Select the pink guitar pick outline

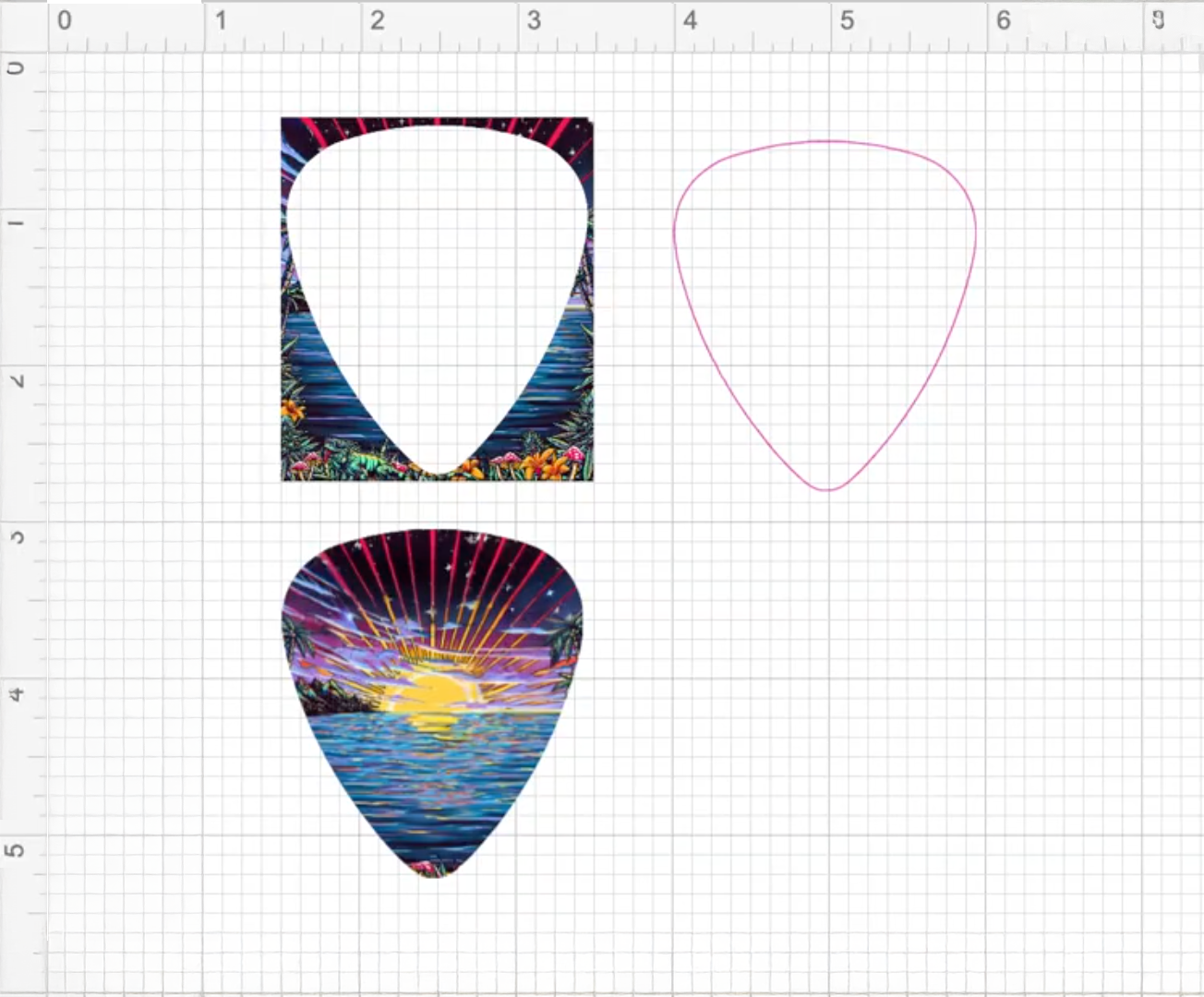675,231
